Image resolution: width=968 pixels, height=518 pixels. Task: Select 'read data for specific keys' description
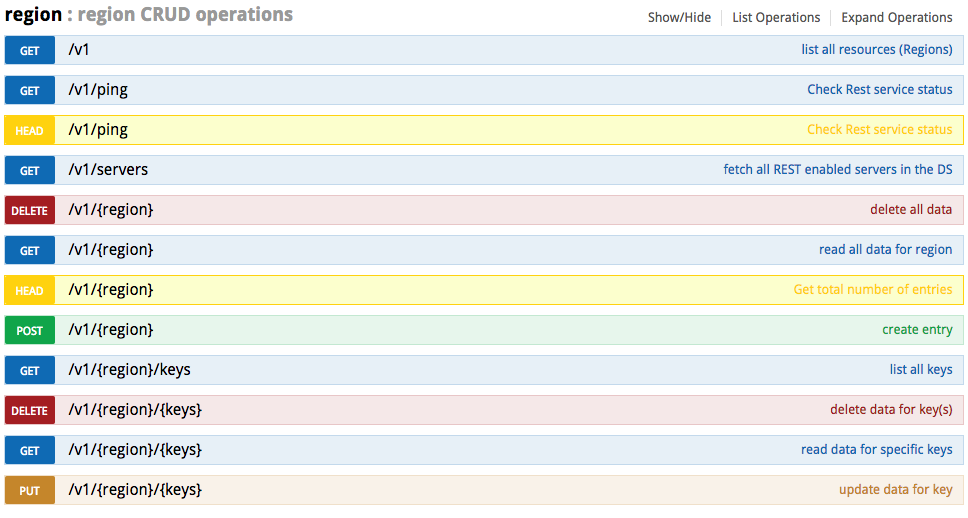point(876,450)
